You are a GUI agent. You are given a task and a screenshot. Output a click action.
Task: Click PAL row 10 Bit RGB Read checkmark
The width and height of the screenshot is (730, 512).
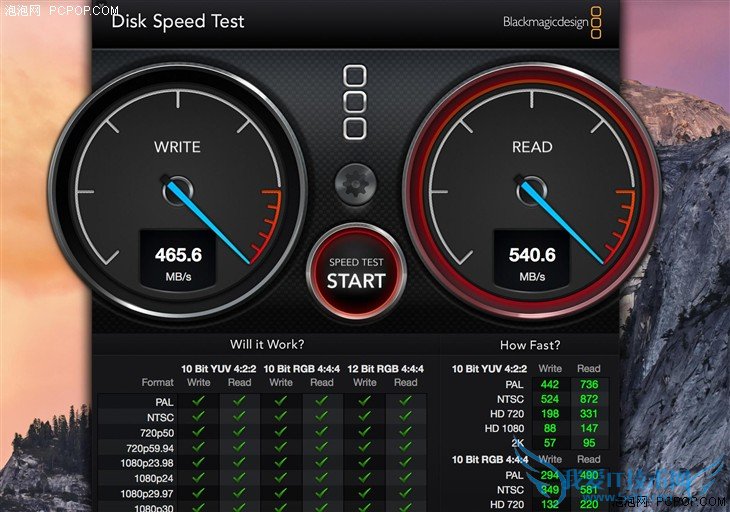pos(322,401)
